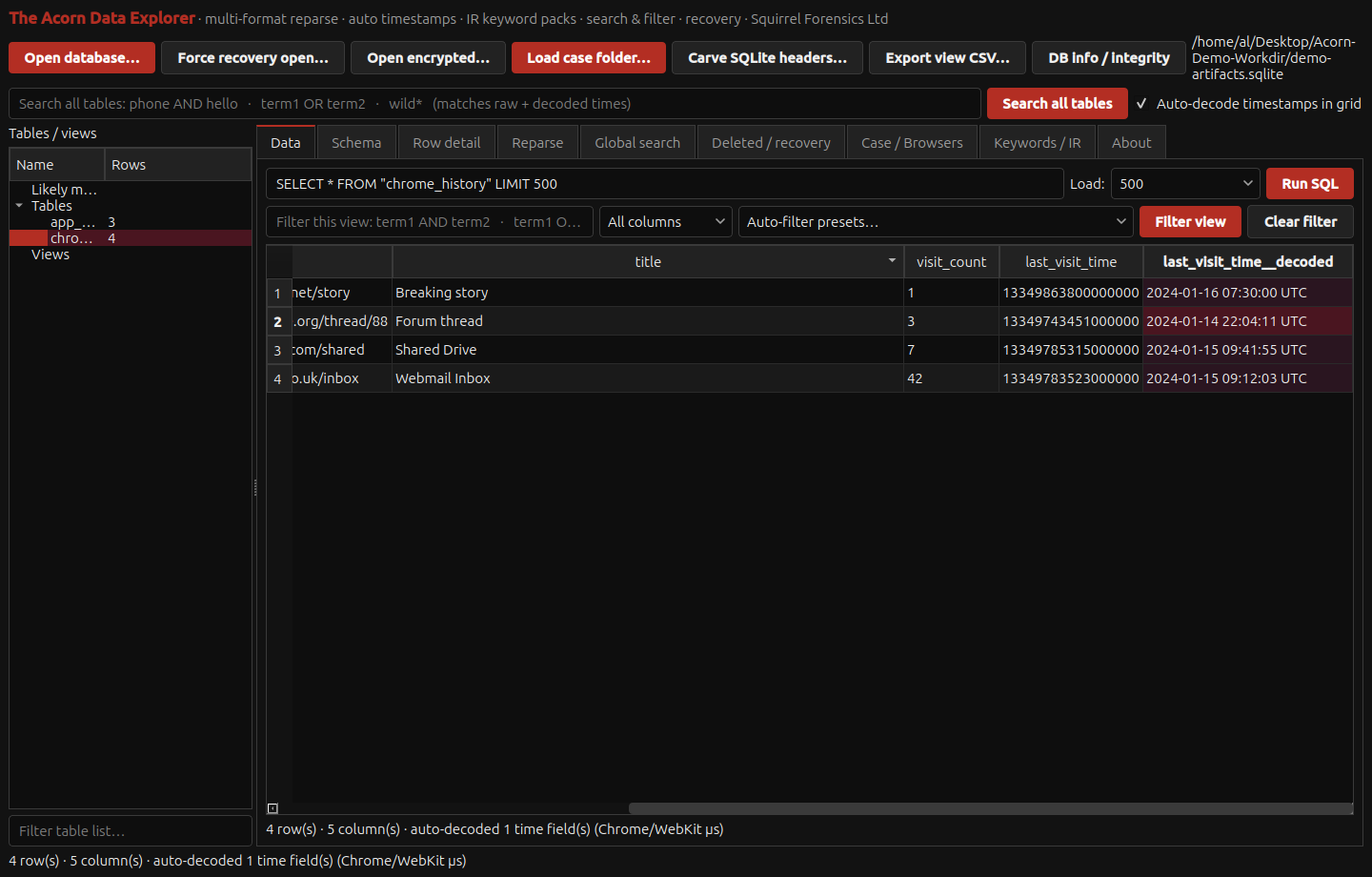Screen dimensions: 1372x877
Task: Select the Data tab
Action: point(286,142)
